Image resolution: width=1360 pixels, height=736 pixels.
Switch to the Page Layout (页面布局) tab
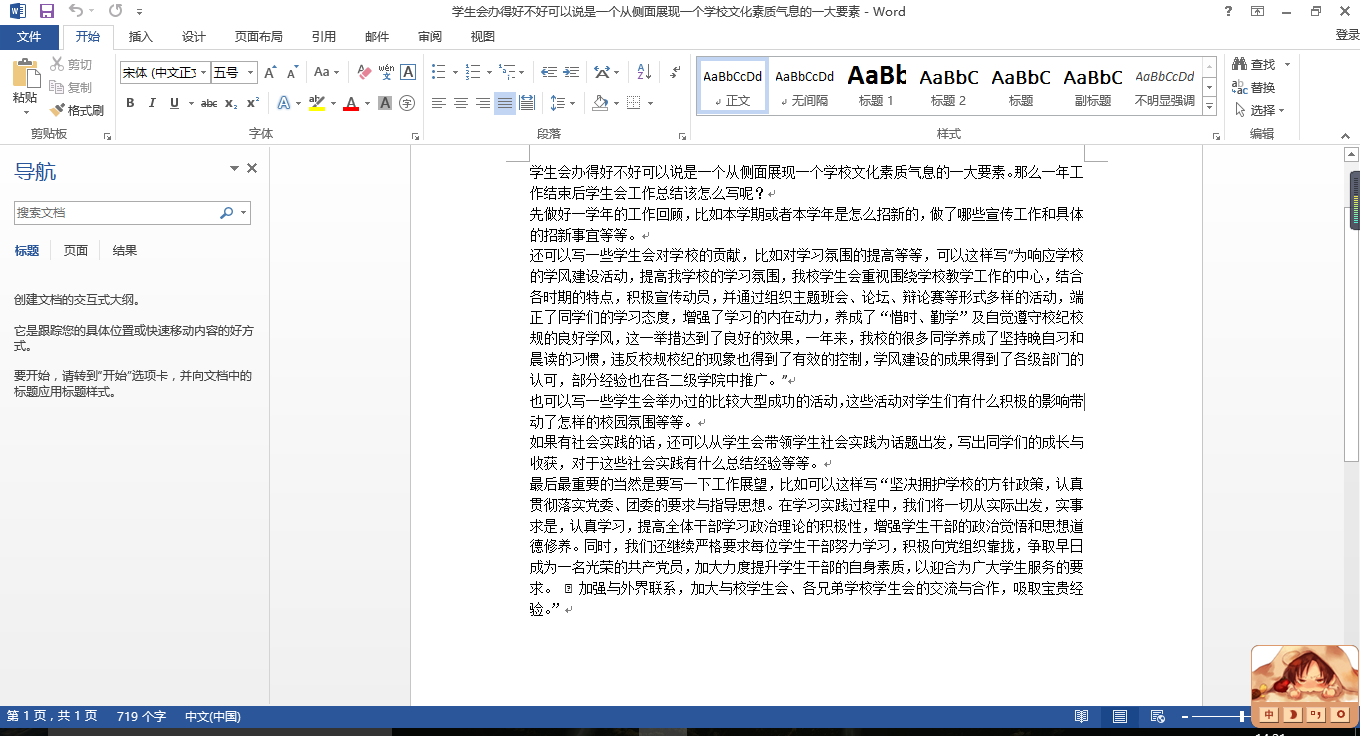259,37
